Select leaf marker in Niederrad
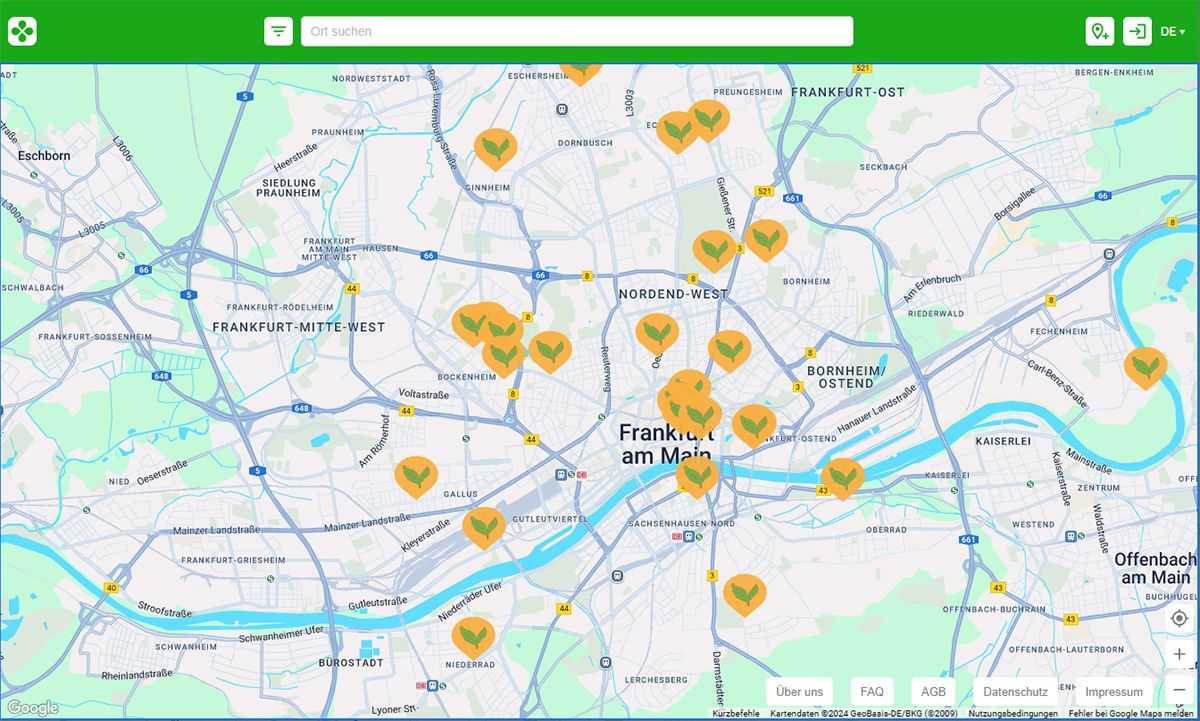This screenshot has height=721, width=1200. tap(473, 636)
